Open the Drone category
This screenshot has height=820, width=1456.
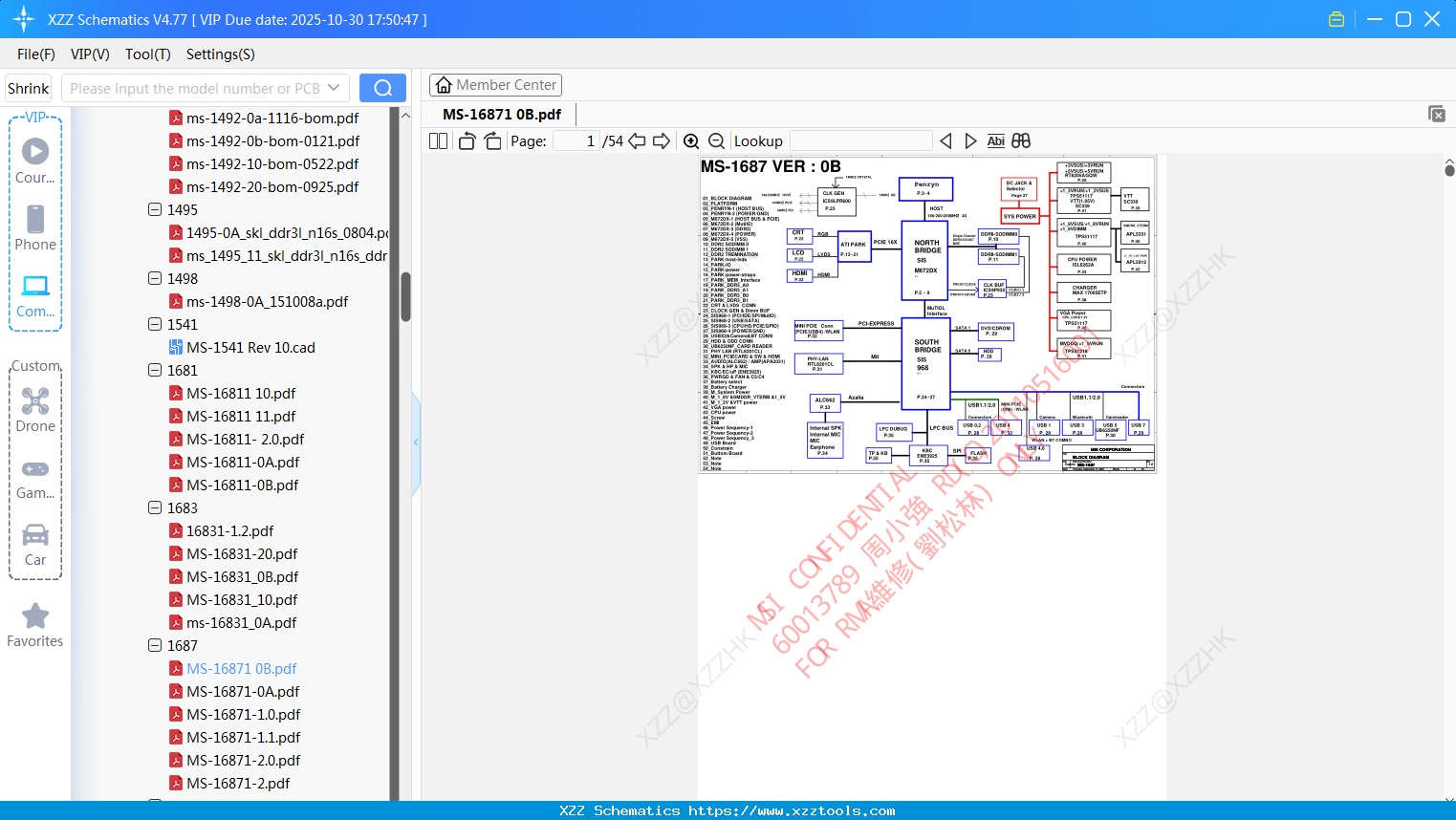pos(35,410)
